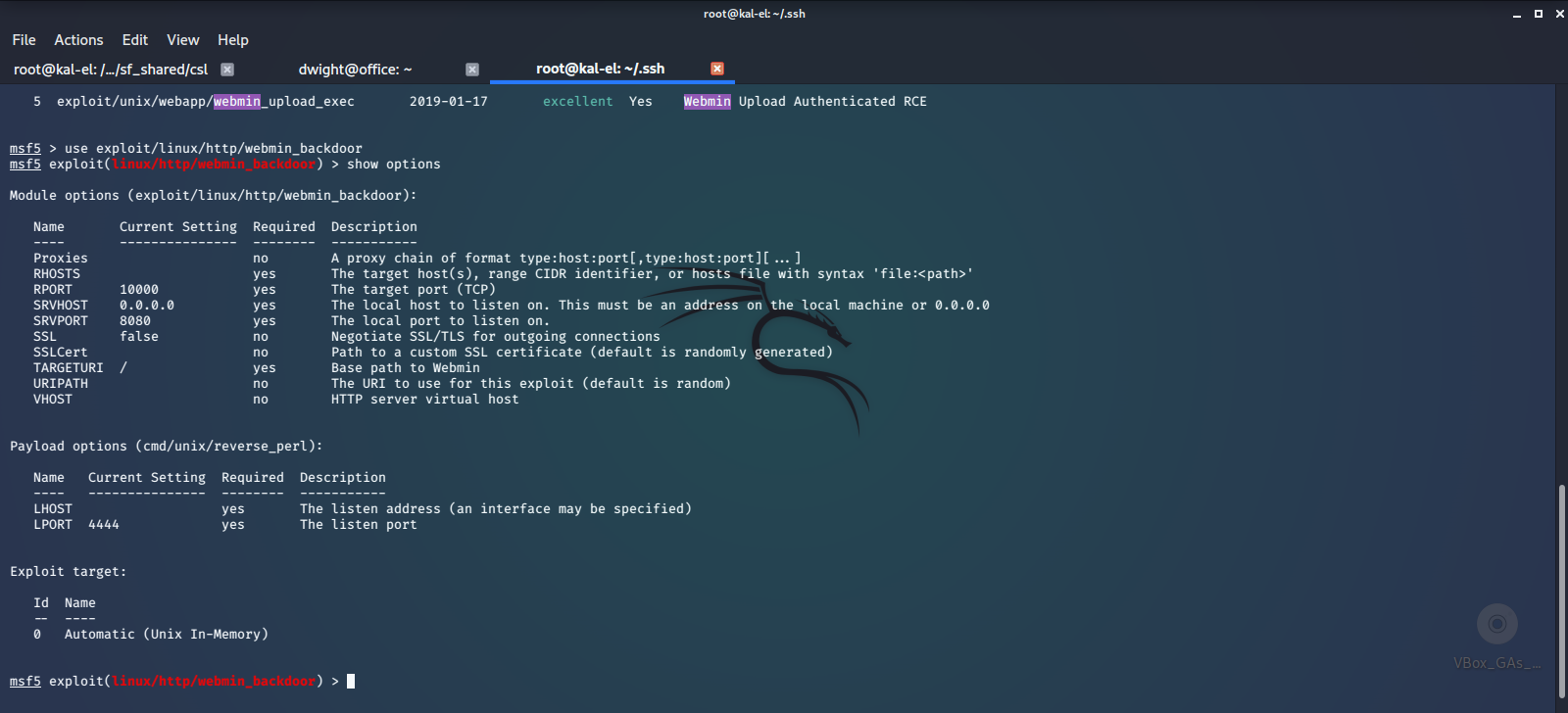Viewport: 1568px width, 713px height.
Task: Click the SRVHOST value 0.0.0.0
Action: [x=147, y=306]
